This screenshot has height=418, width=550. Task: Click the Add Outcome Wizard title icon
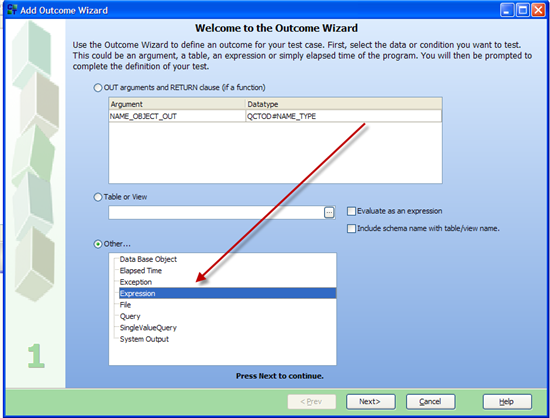pyautogui.click(x=12, y=9)
